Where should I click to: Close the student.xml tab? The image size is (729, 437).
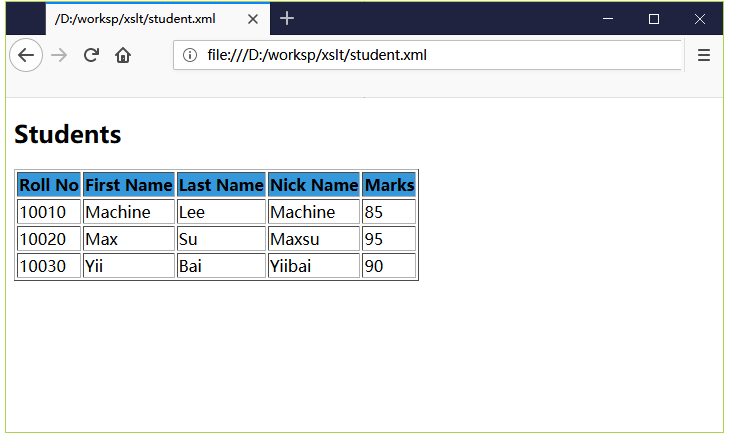pos(252,19)
